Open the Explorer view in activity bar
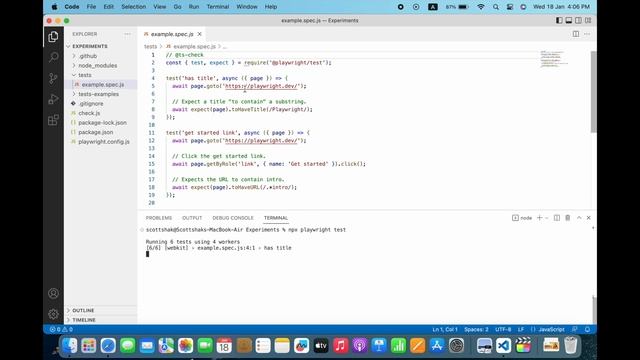640x360 pixels. click(x=53, y=37)
